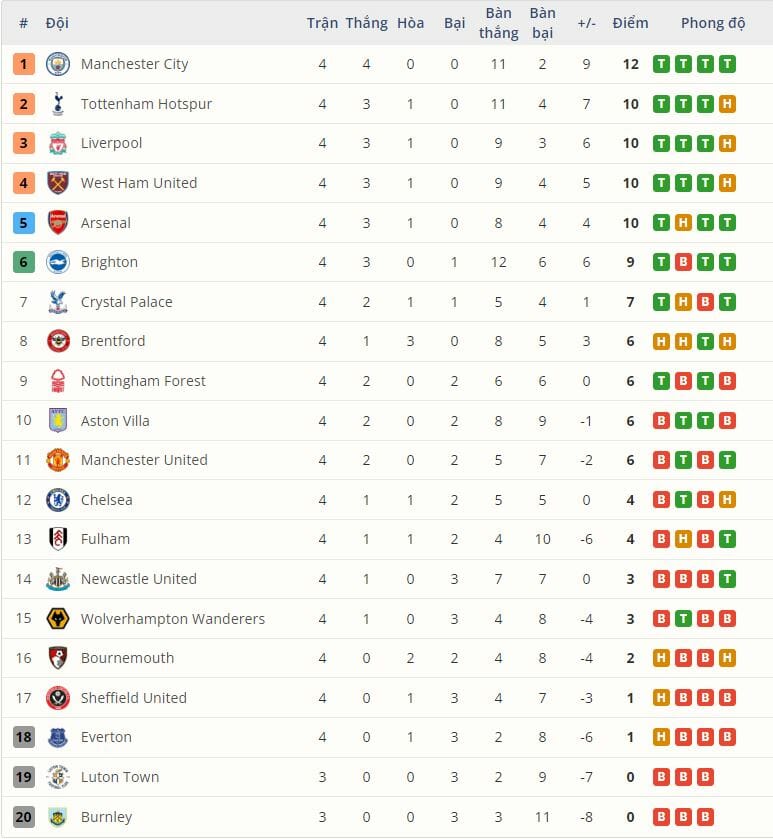Click the blue rank 5 badge
773x839 pixels.
click(x=24, y=223)
